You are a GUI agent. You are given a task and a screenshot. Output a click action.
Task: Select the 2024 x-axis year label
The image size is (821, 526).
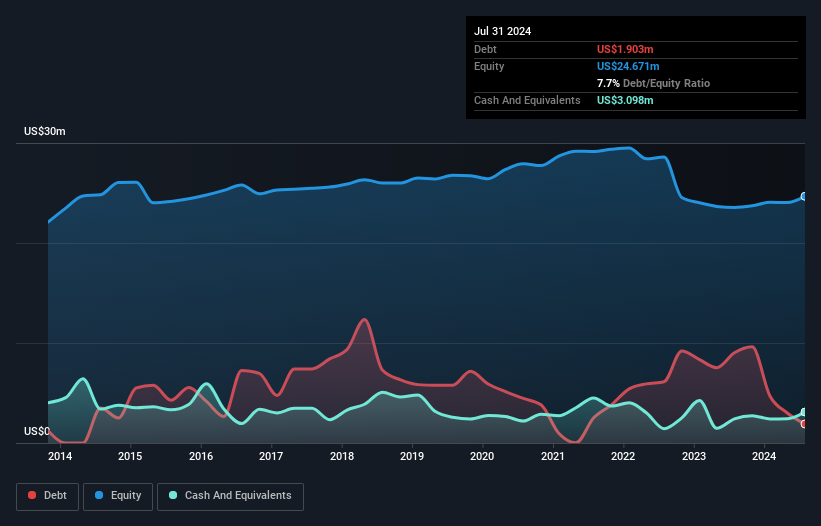tap(764, 457)
